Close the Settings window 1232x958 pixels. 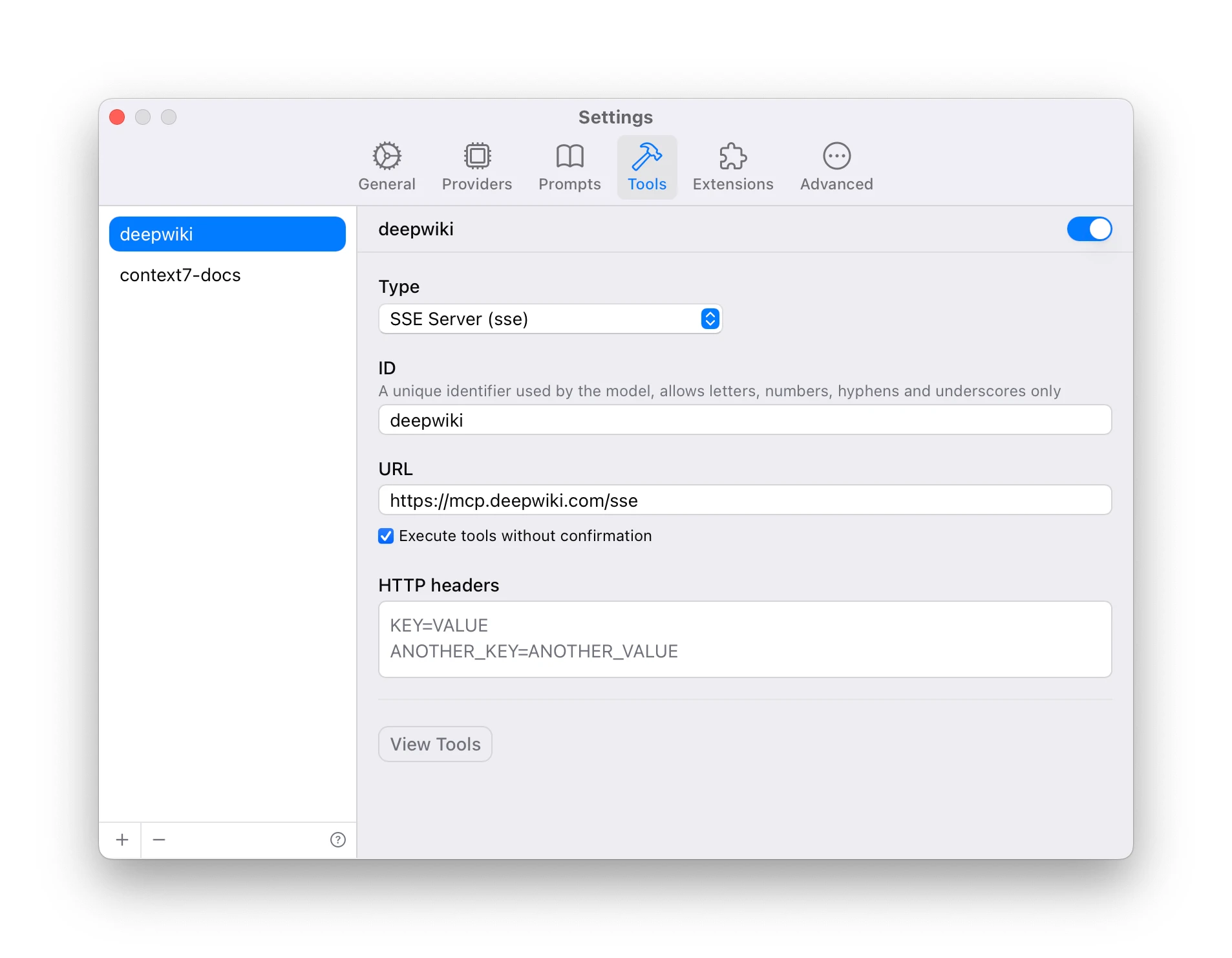(117, 117)
